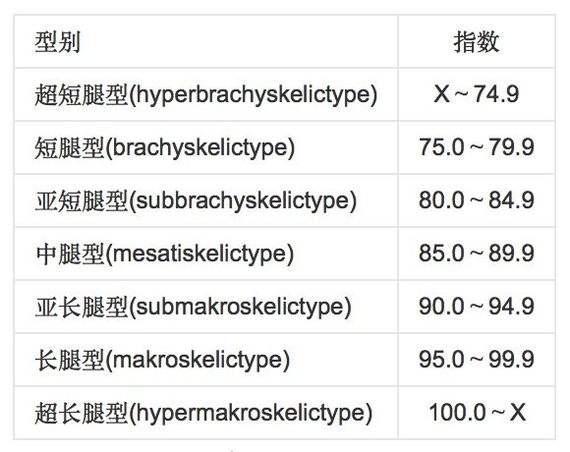Click the 指数 column header
This screenshot has height=452, width=570.
point(476,42)
